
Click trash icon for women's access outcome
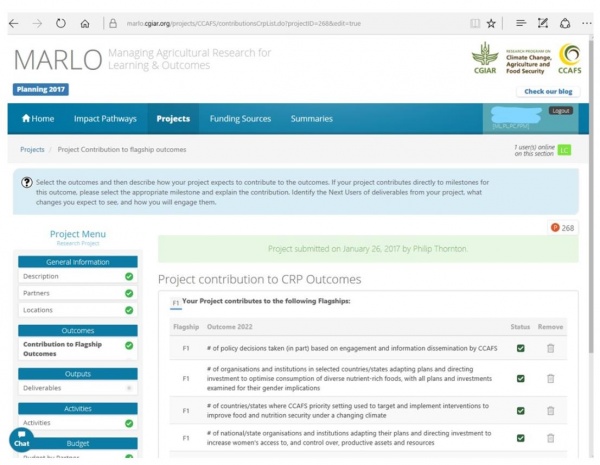point(549,438)
